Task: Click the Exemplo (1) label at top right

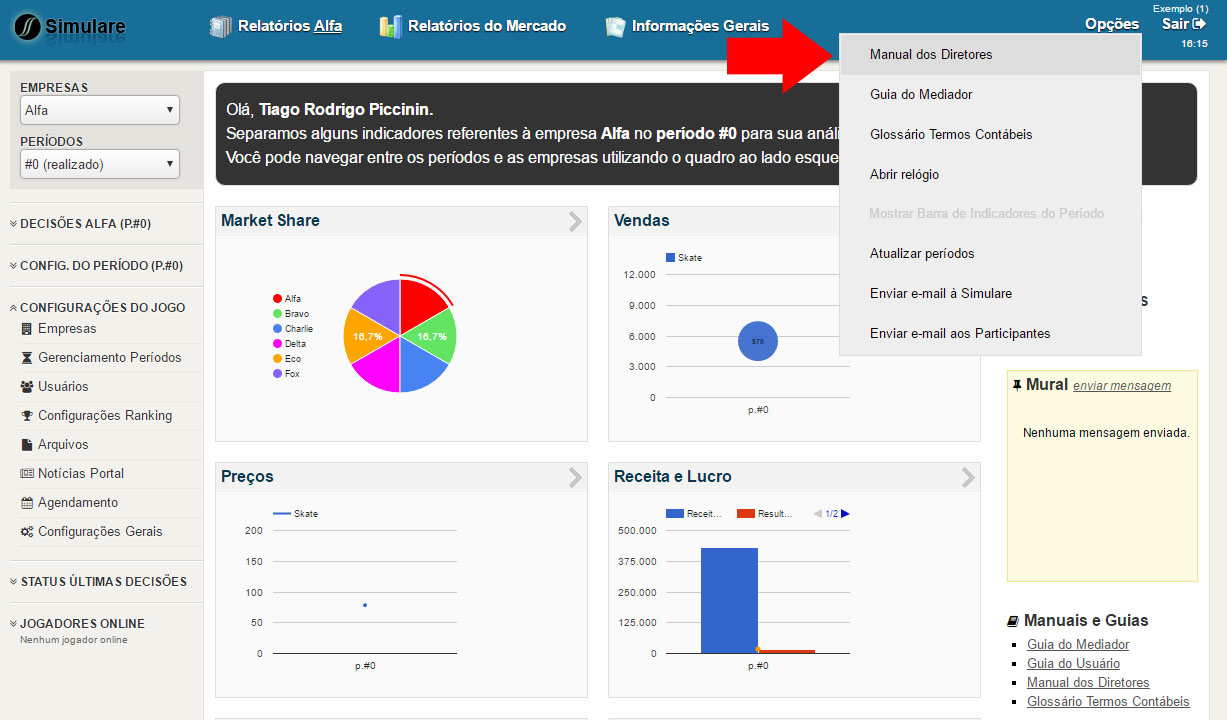Action: (x=1180, y=8)
